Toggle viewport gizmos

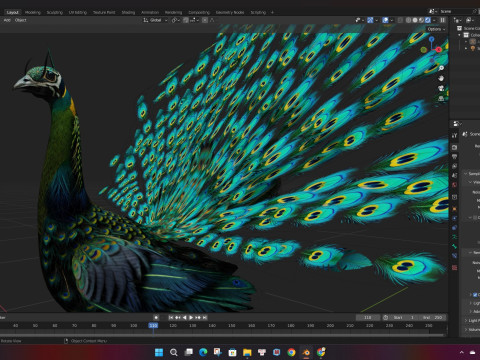pyautogui.click(x=370, y=20)
